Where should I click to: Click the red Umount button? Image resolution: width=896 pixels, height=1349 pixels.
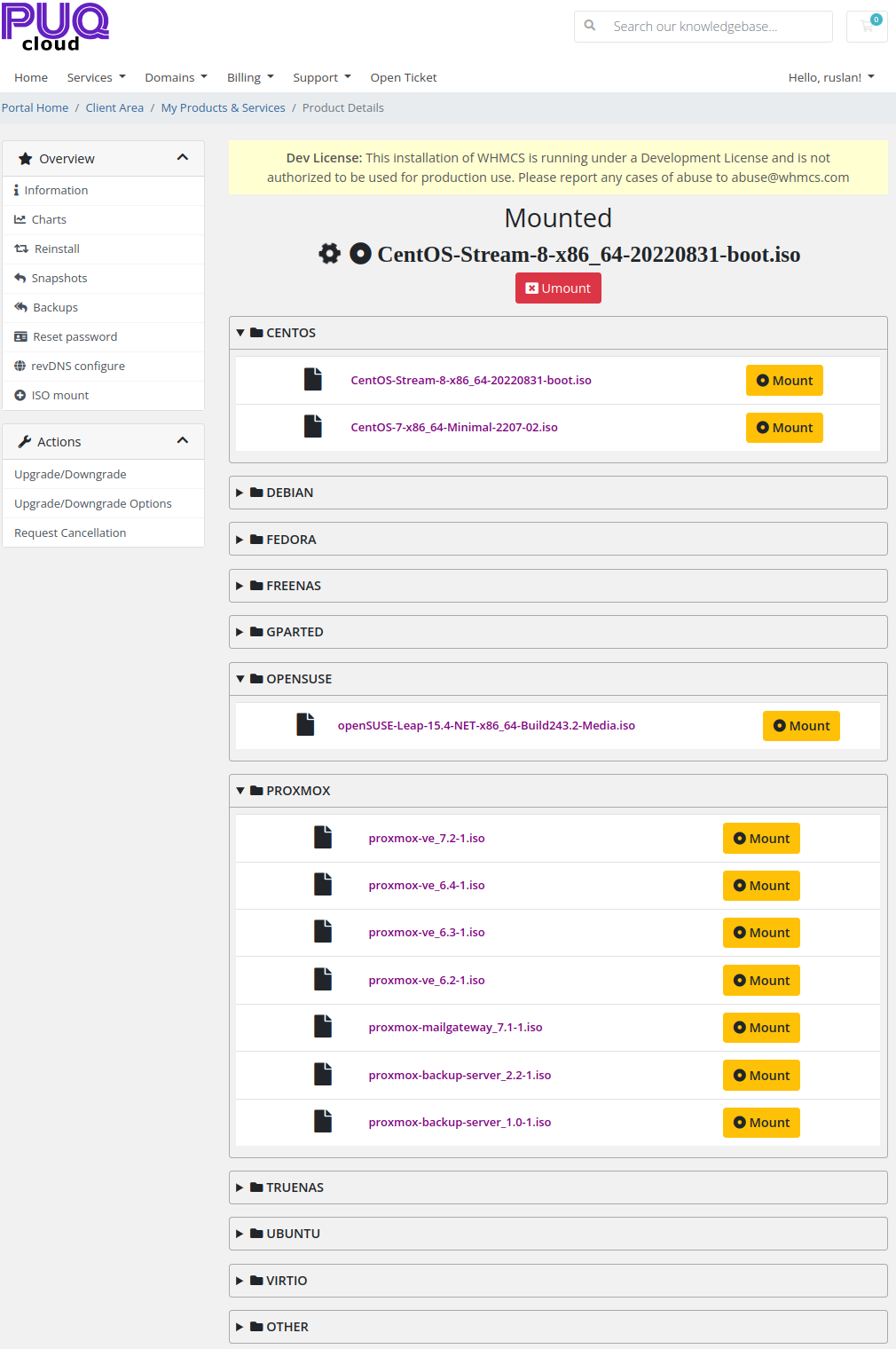coord(558,288)
